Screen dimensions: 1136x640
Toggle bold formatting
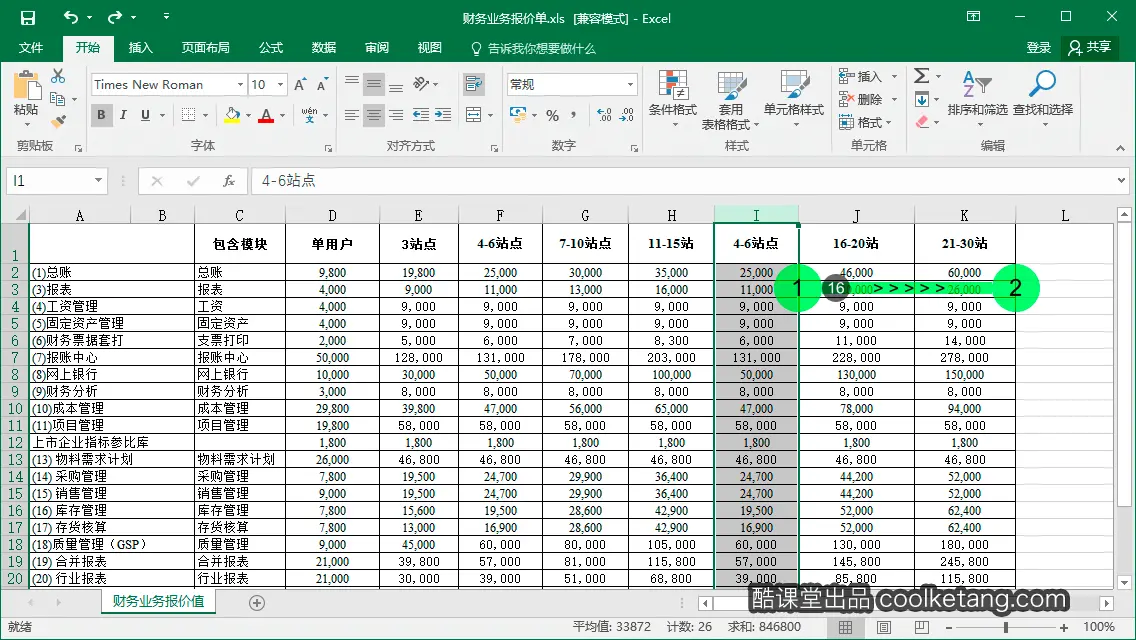pyautogui.click(x=101, y=115)
